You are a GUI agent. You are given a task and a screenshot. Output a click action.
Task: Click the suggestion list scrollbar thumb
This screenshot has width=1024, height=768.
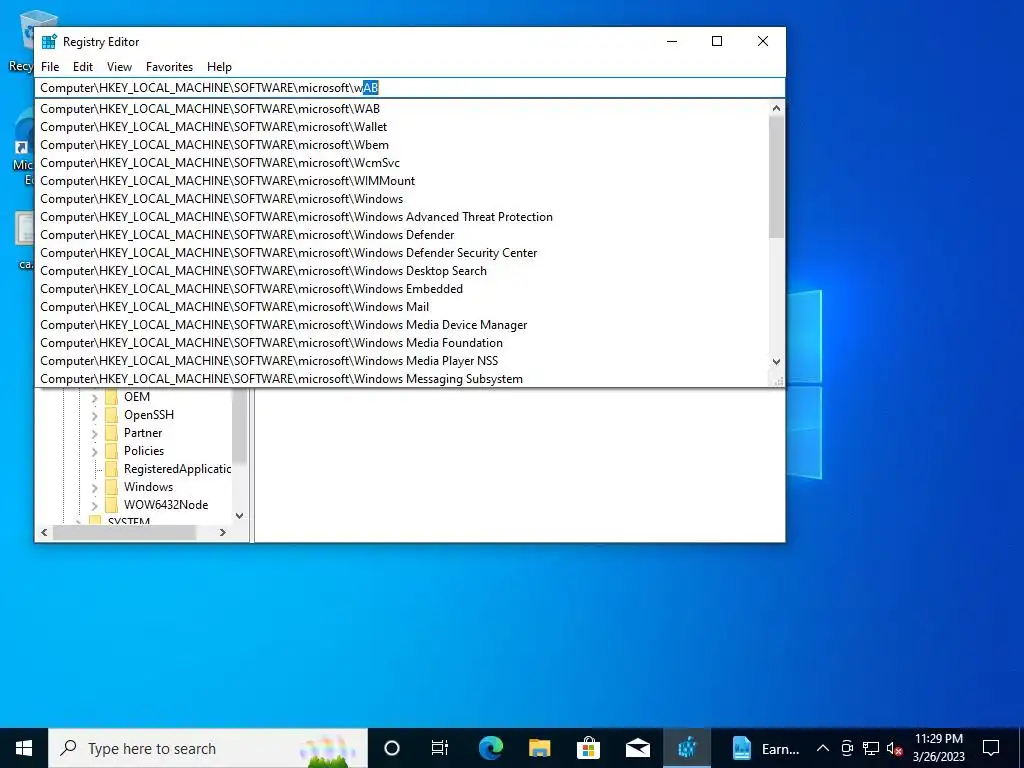776,177
